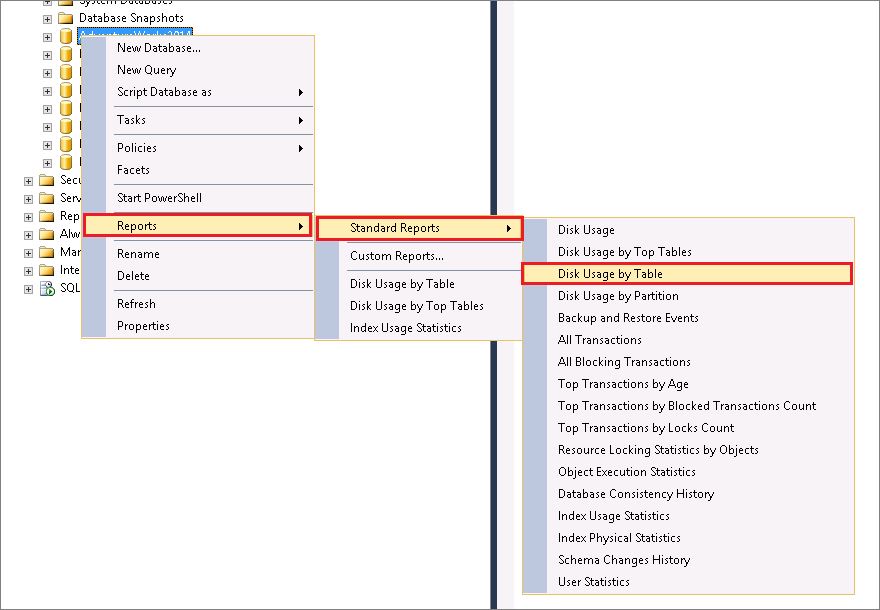Expand the Security node
Image resolution: width=880 pixels, height=610 pixels.
pyautogui.click(x=27, y=180)
